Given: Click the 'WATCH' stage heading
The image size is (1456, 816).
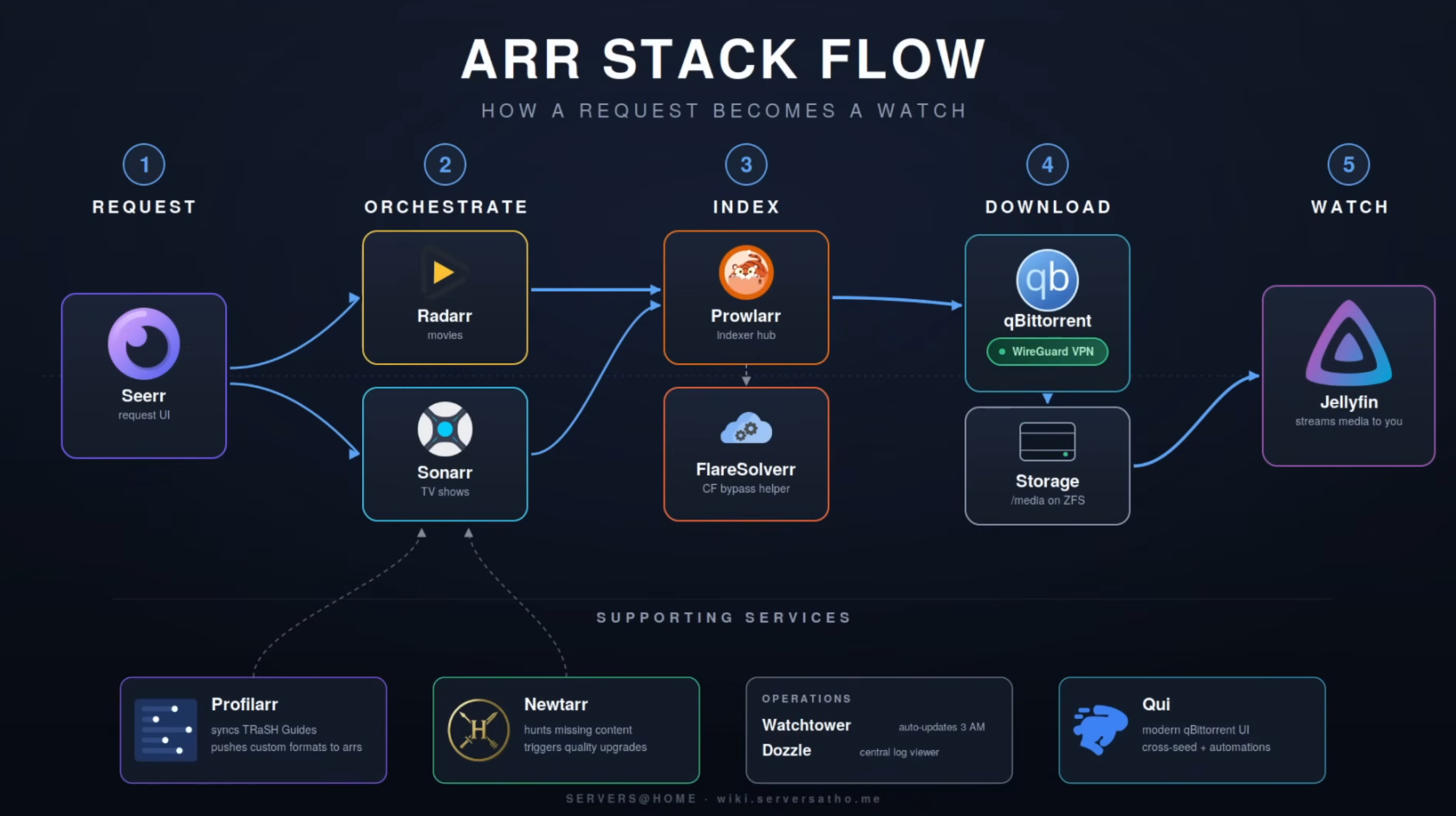Looking at the screenshot, I should click(x=1349, y=207).
